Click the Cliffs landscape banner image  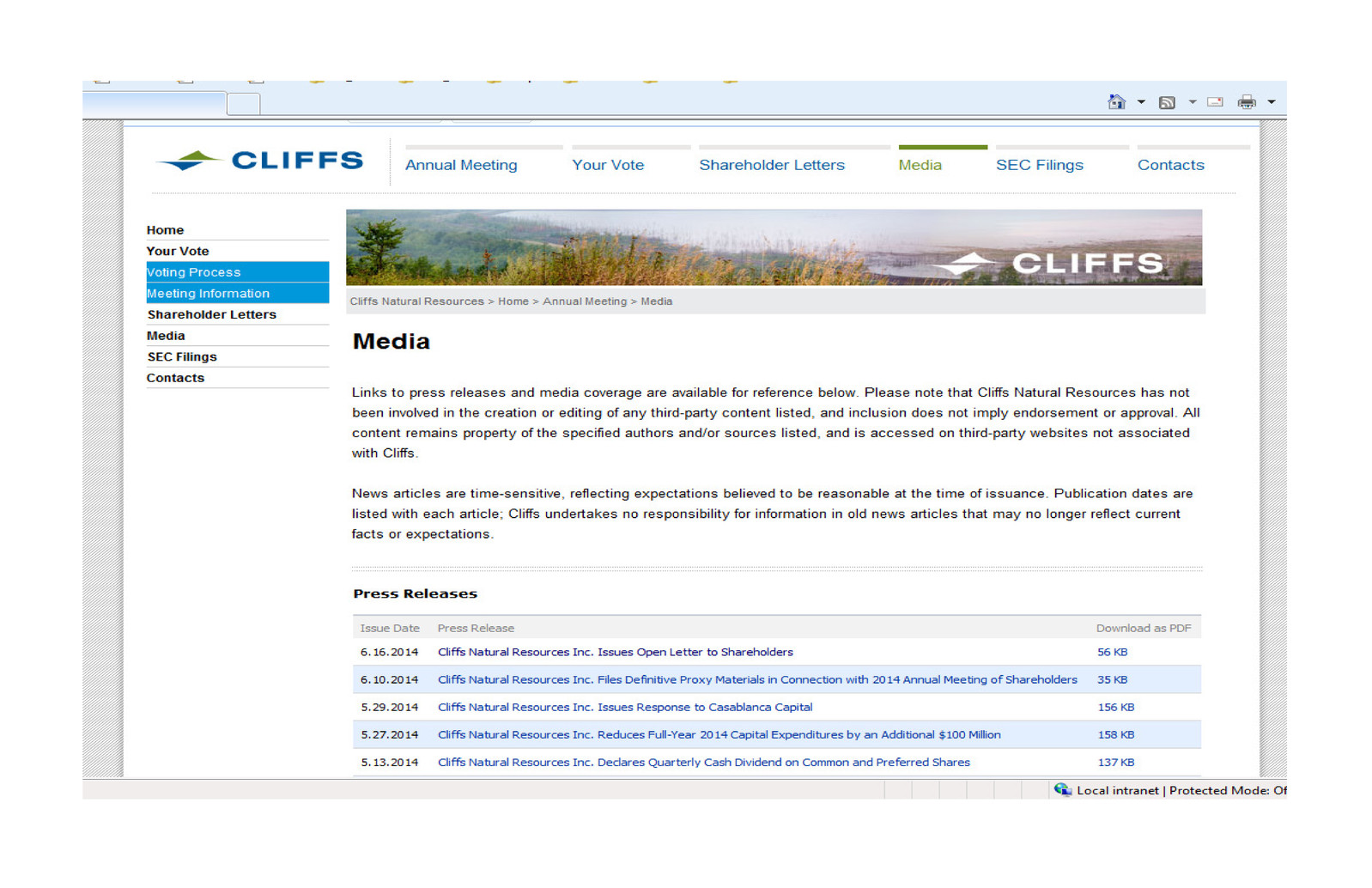[774, 247]
